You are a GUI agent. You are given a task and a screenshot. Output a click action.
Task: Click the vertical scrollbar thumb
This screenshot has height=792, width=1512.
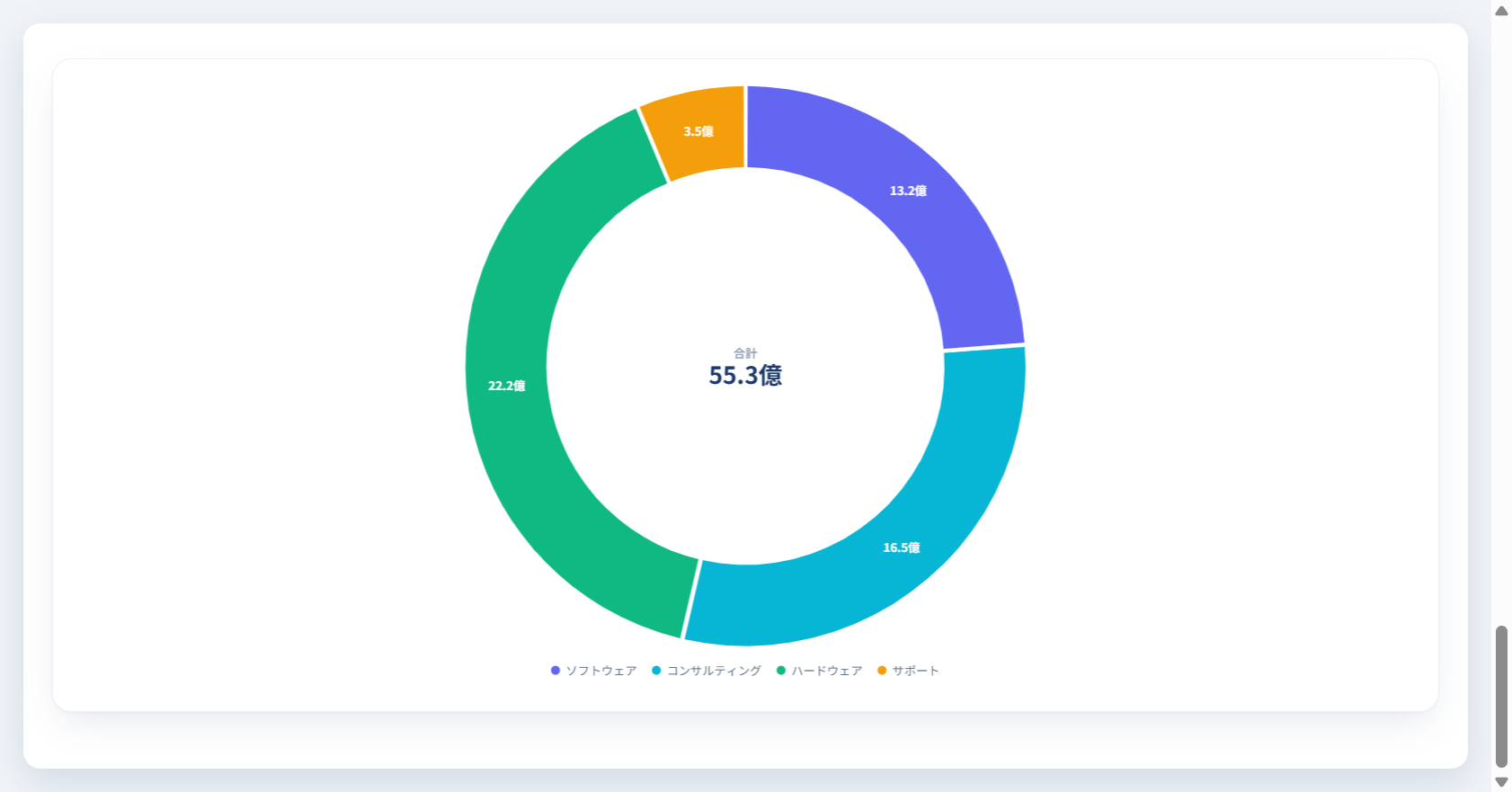[x=1501, y=697]
